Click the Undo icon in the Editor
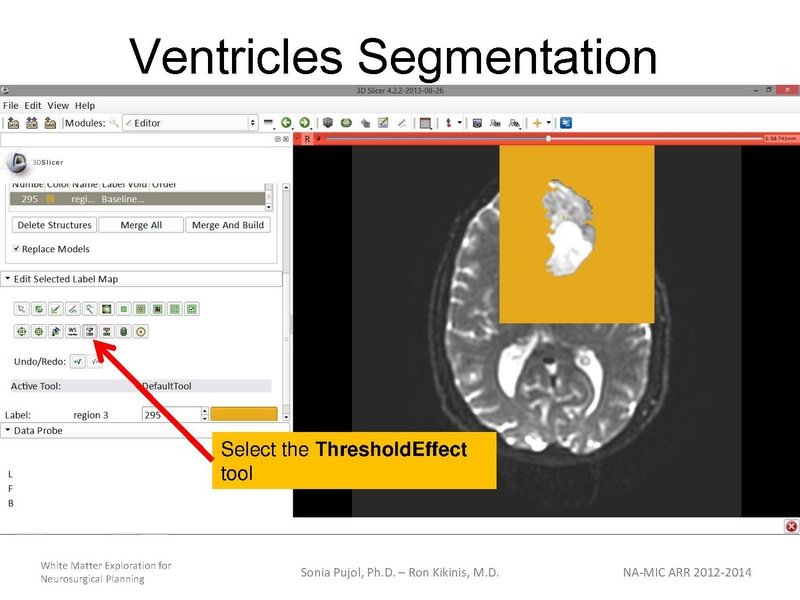This screenshot has width=800, height=600. pos(76,359)
